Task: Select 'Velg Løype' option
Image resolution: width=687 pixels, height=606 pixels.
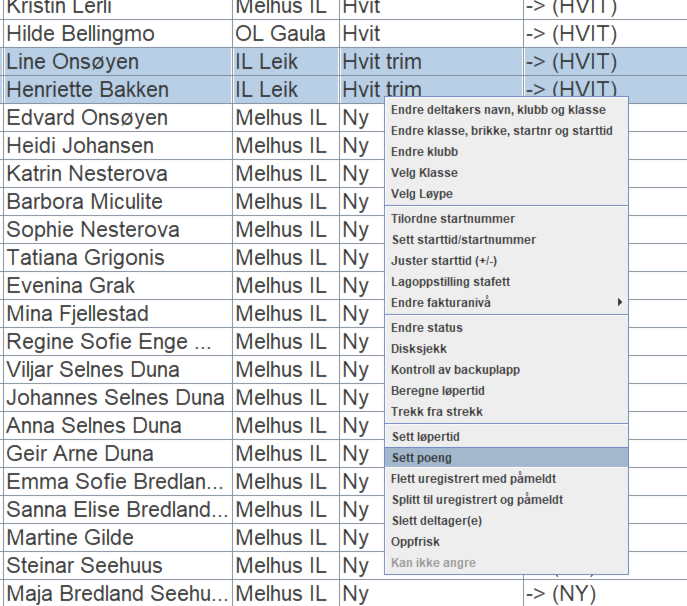Action: tap(422, 194)
